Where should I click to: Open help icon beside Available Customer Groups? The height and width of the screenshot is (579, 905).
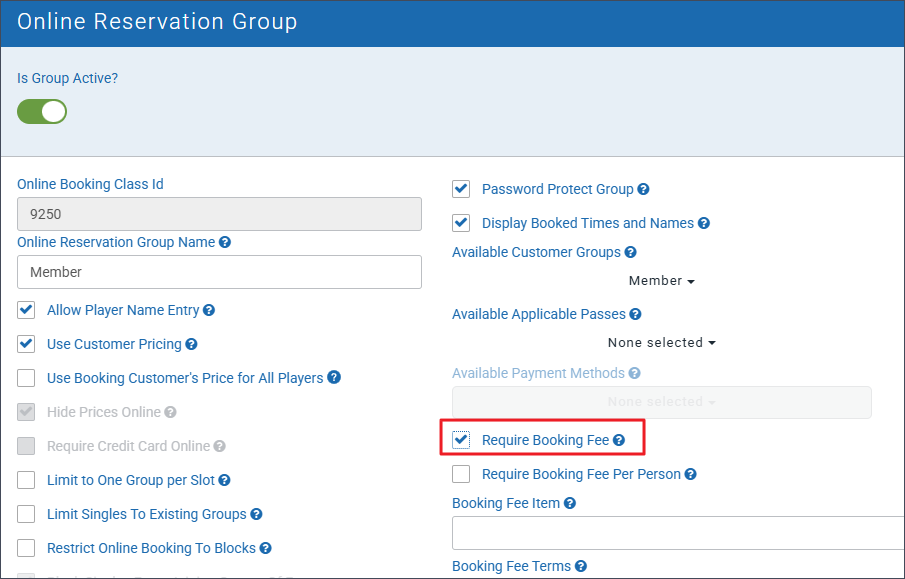(x=630, y=252)
